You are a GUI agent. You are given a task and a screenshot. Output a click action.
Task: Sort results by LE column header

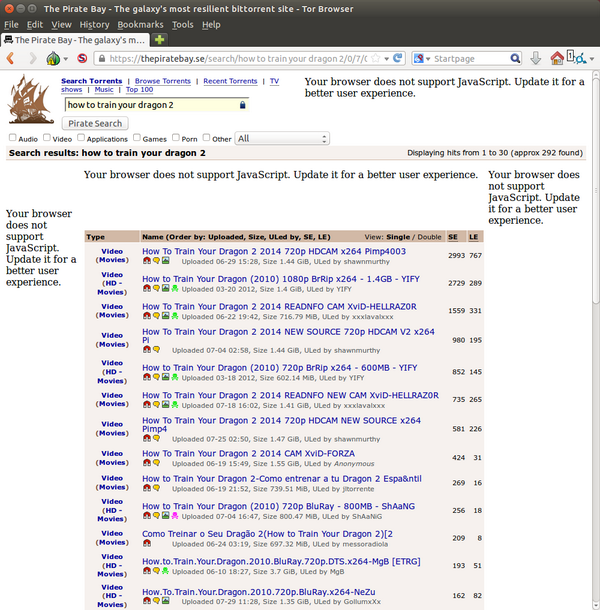point(474,237)
